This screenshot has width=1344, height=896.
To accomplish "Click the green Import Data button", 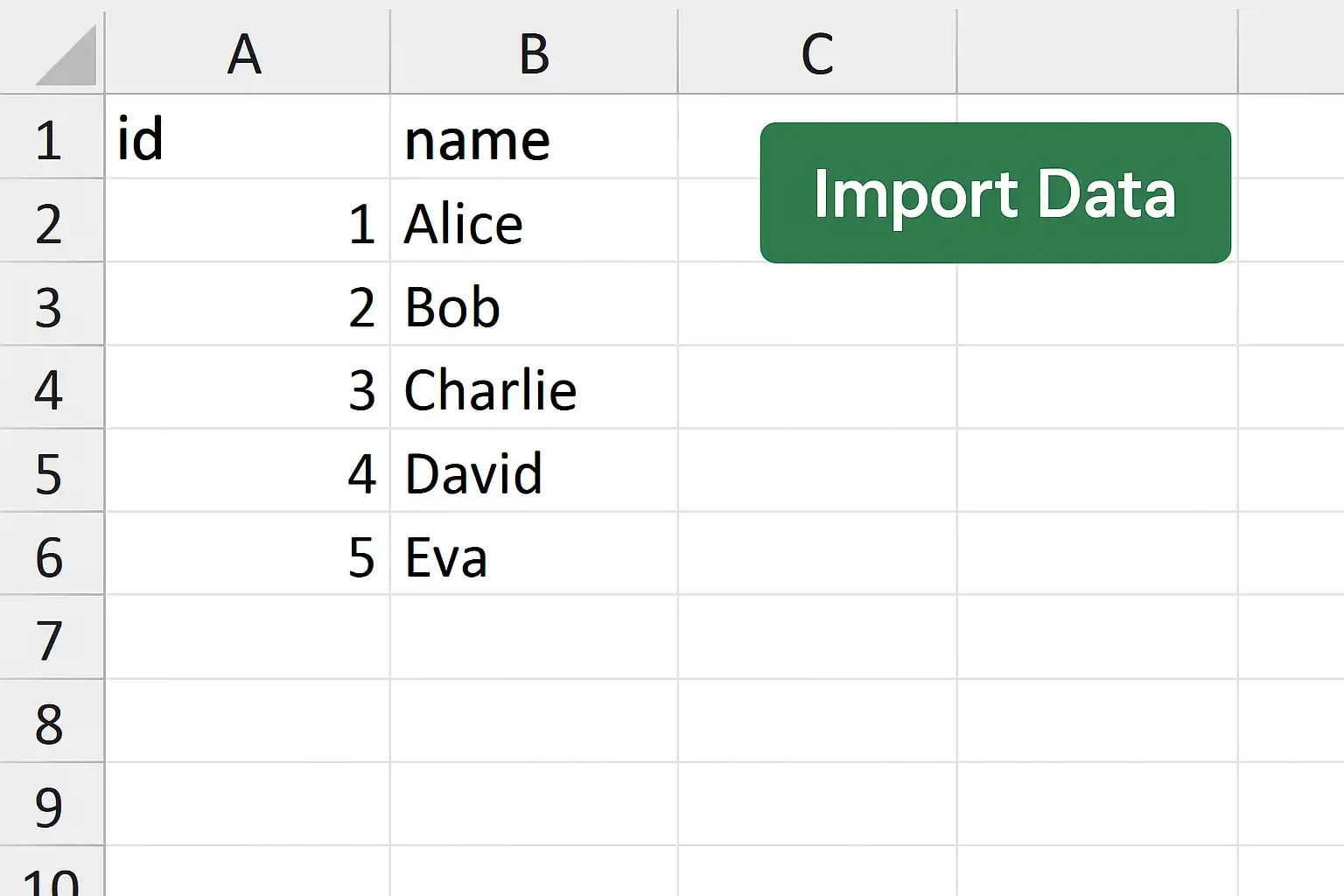I will coord(996,192).
